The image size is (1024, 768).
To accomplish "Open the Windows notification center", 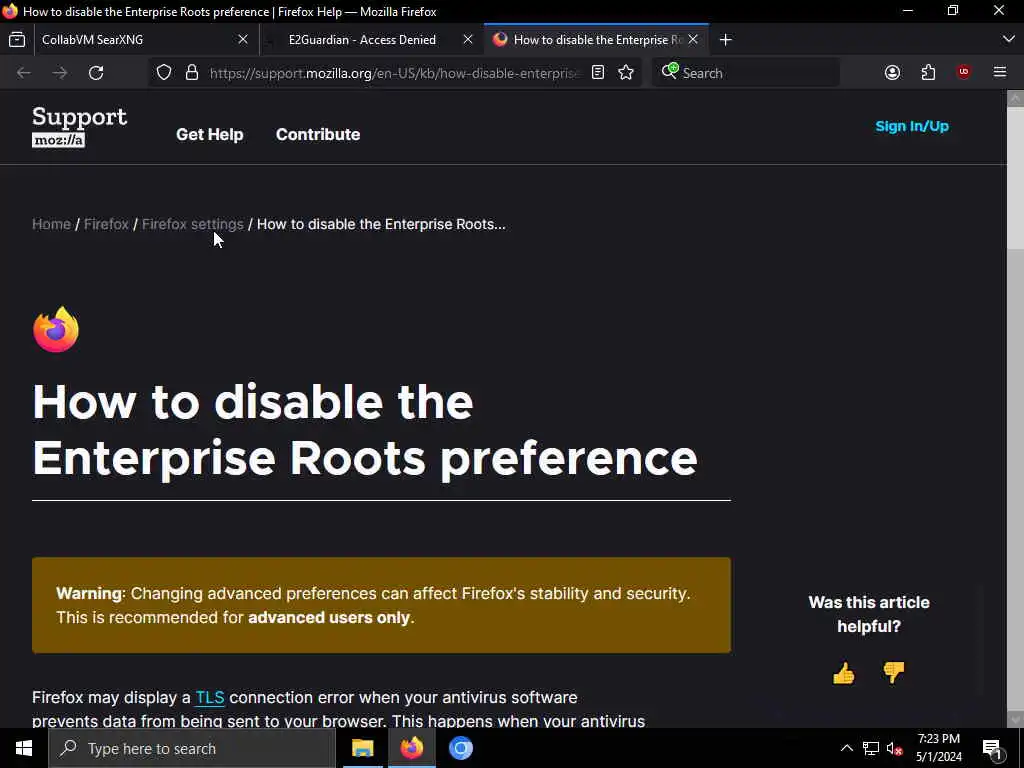I will [992, 748].
